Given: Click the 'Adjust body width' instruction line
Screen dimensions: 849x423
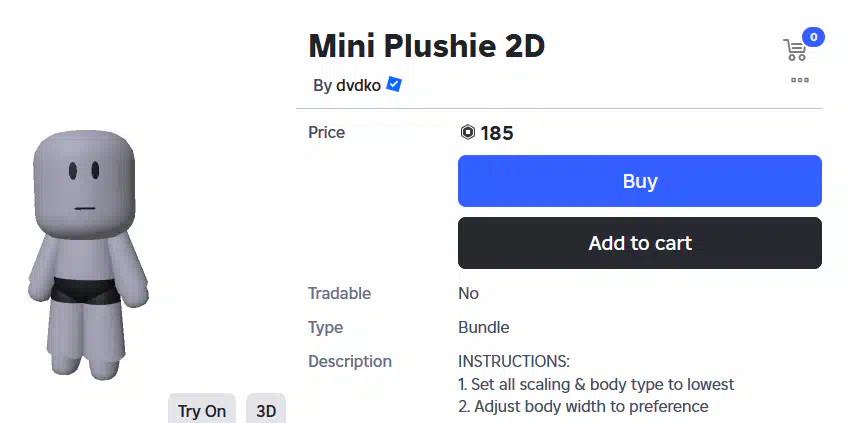Looking at the screenshot, I should point(583,406).
